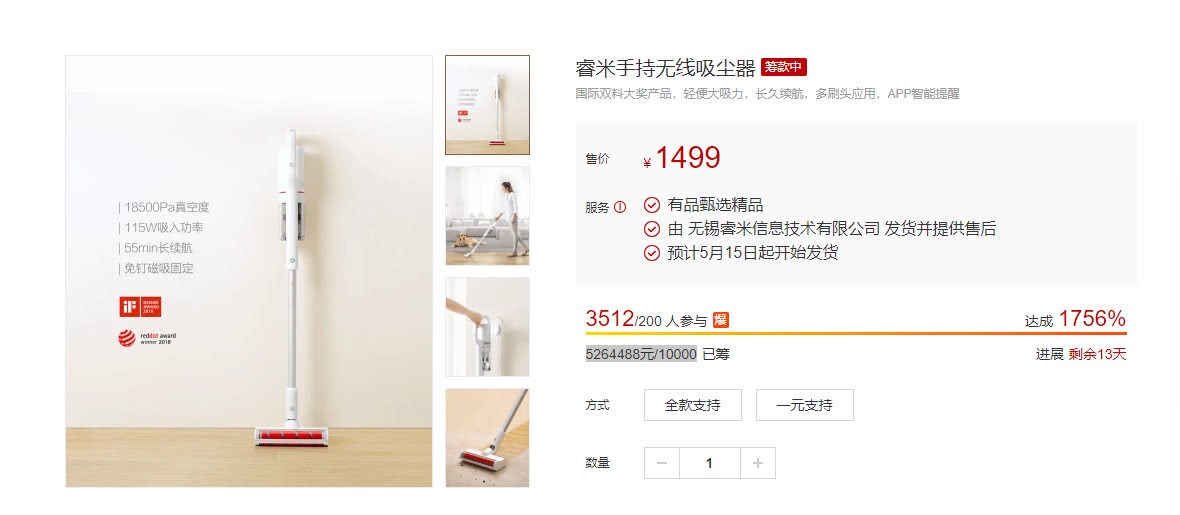View the brush head floor-cleaning thumbnail
The width and height of the screenshot is (1180, 515).
click(x=487, y=437)
